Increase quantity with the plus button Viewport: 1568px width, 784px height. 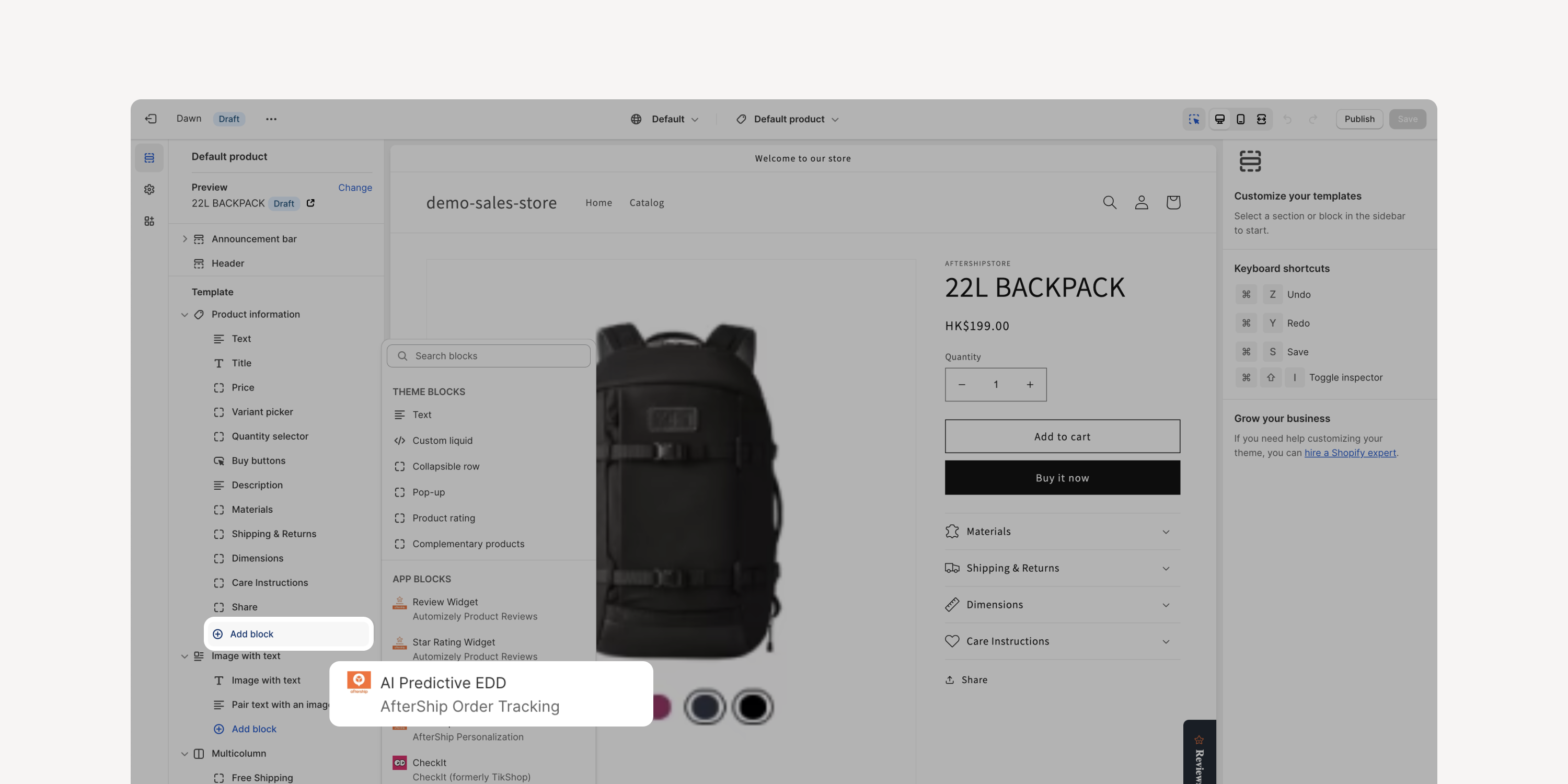pos(1030,384)
